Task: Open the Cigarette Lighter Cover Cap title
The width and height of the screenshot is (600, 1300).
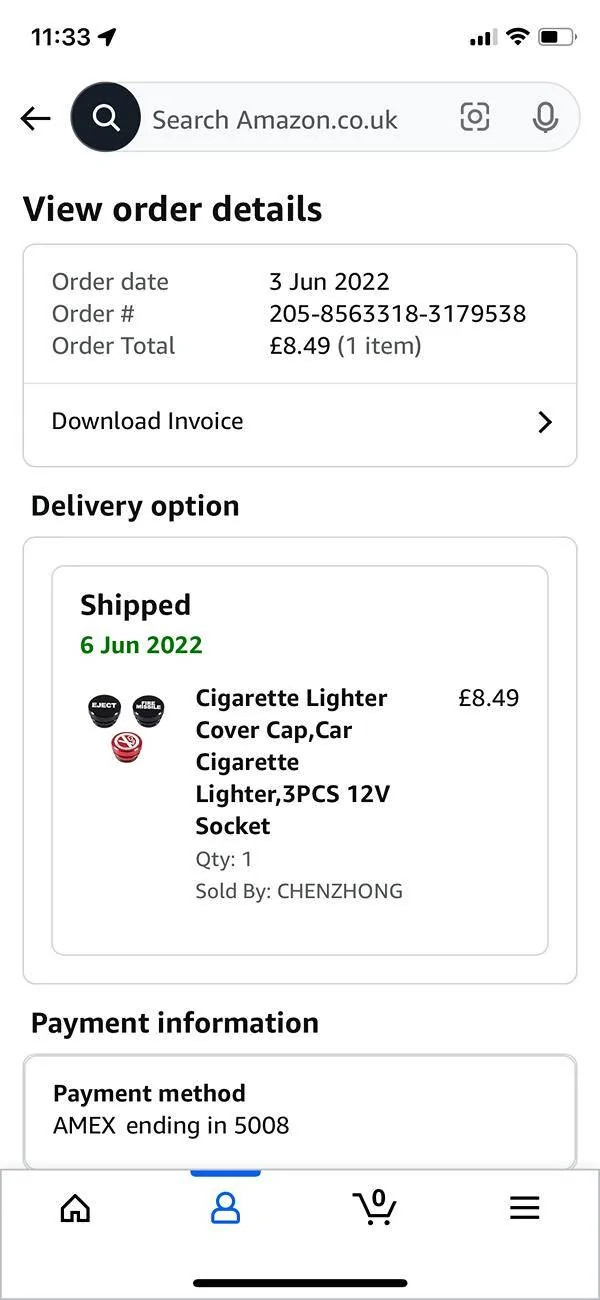Action: pos(292,762)
